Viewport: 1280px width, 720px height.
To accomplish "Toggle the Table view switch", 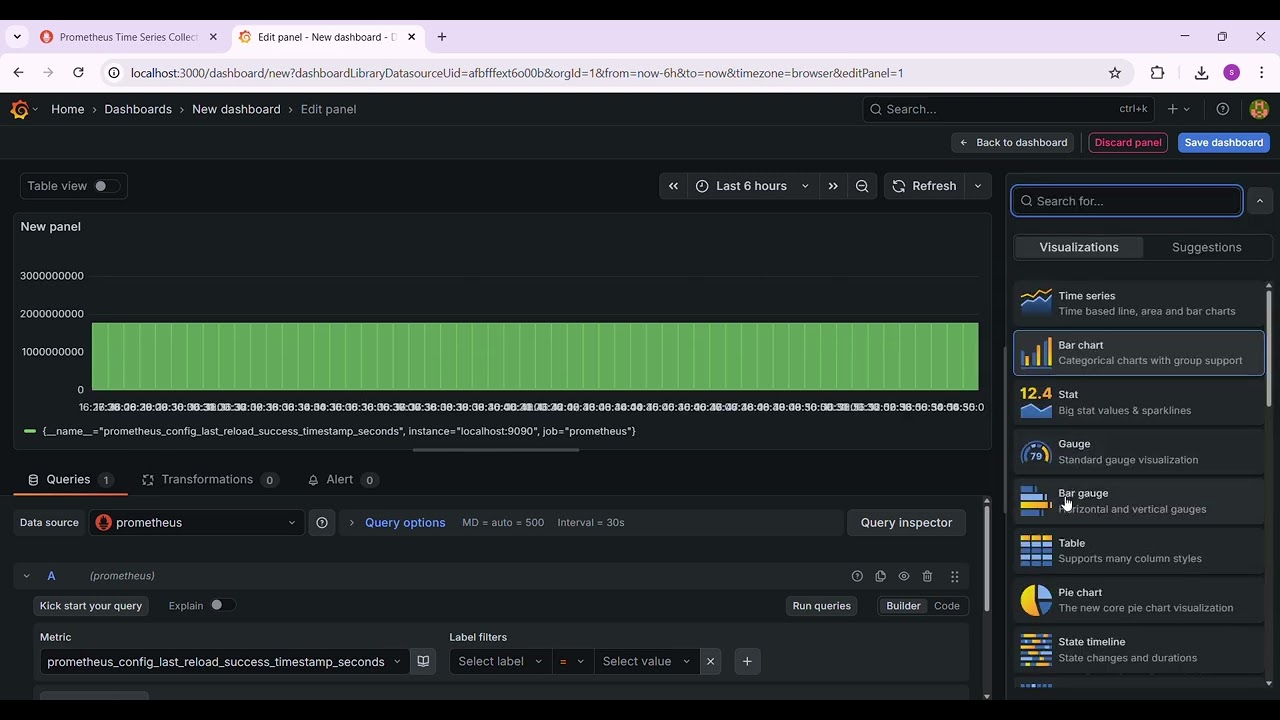I will point(106,186).
